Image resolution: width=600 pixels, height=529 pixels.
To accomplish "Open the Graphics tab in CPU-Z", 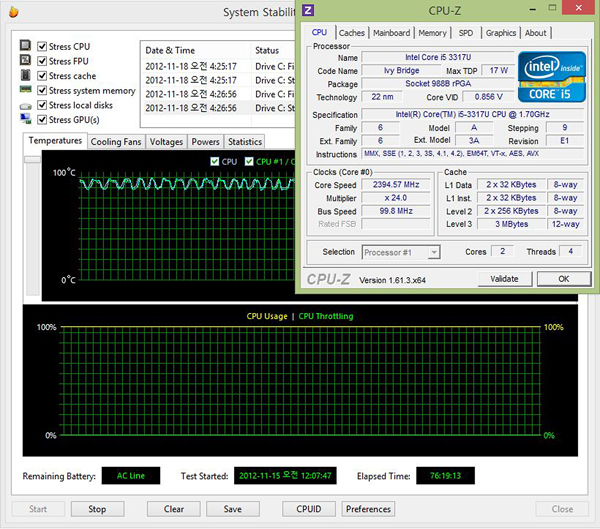I will (x=501, y=33).
